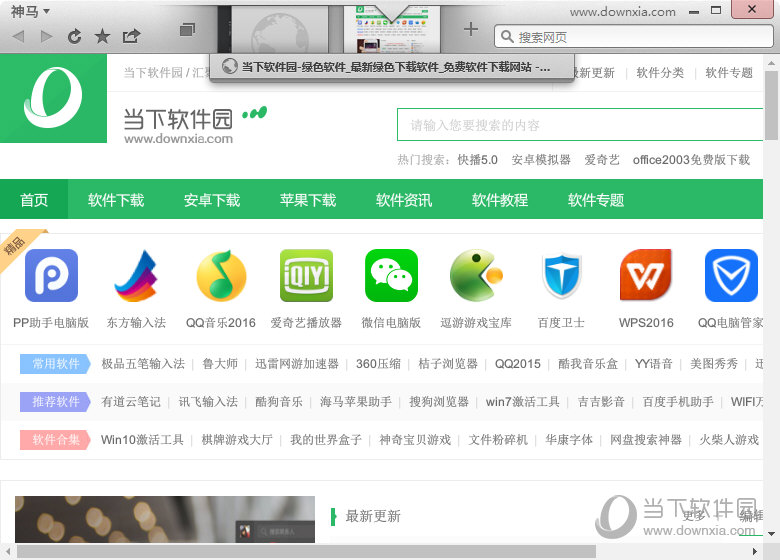Open the tab overview windows icon
780x560 pixels.
point(187,30)
